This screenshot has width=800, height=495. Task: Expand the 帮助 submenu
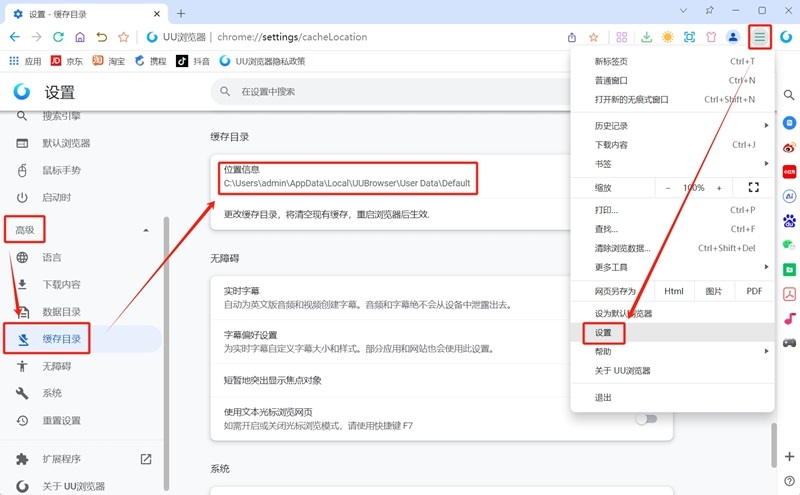(x=766, y=351)
